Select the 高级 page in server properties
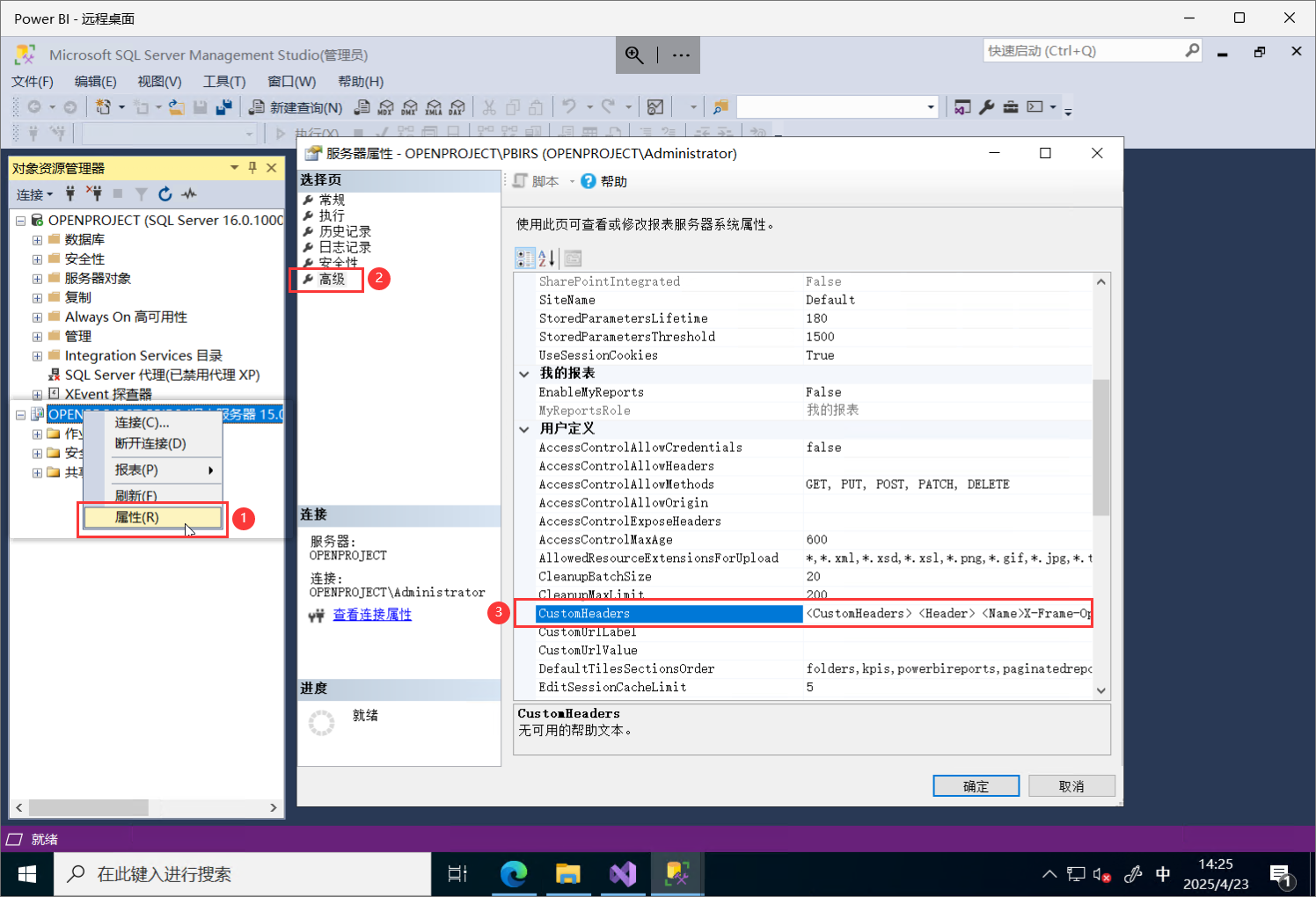The height and width of the screenshot is (897, 1316). pos(332,279)
